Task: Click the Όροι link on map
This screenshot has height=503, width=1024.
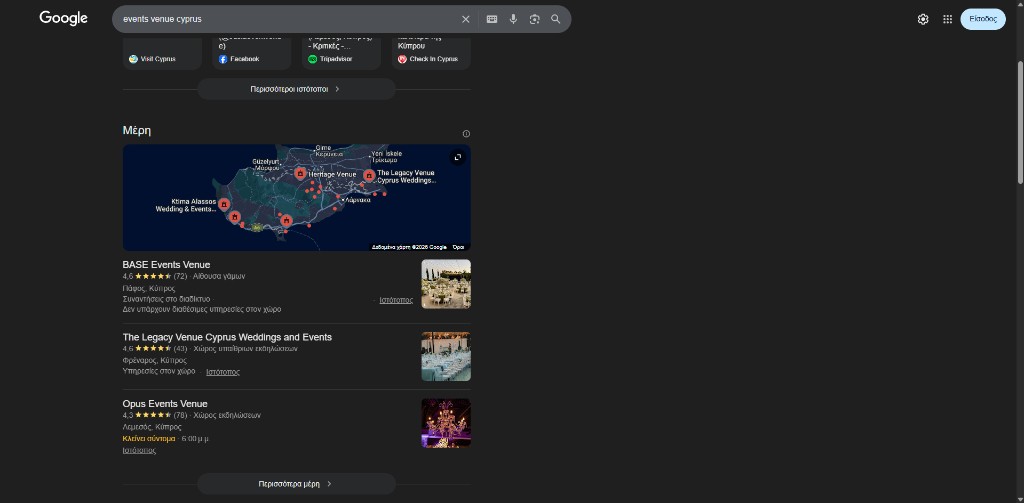Action: pos(458,247)
